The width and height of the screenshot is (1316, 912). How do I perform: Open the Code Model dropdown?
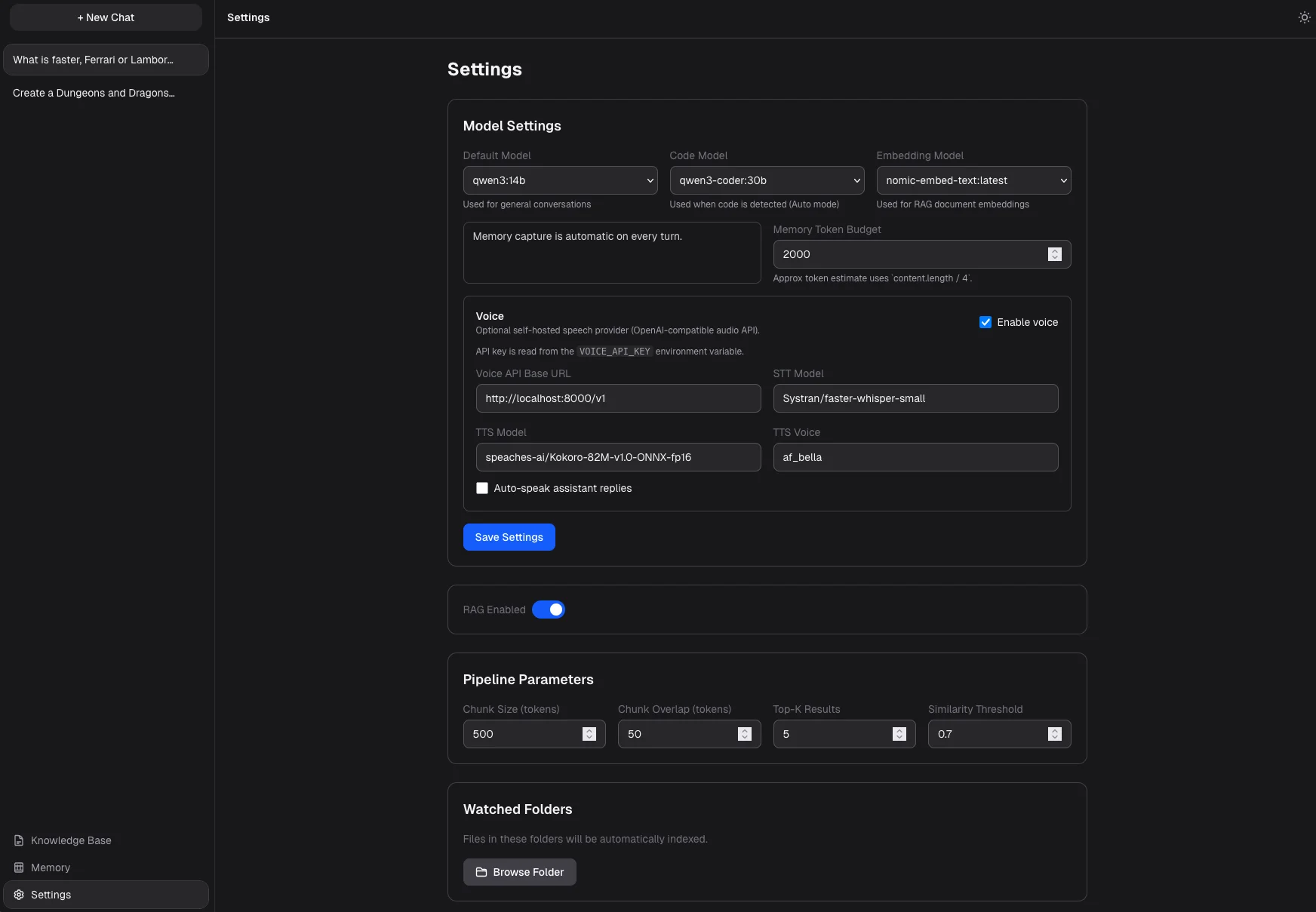coord(766,180)
